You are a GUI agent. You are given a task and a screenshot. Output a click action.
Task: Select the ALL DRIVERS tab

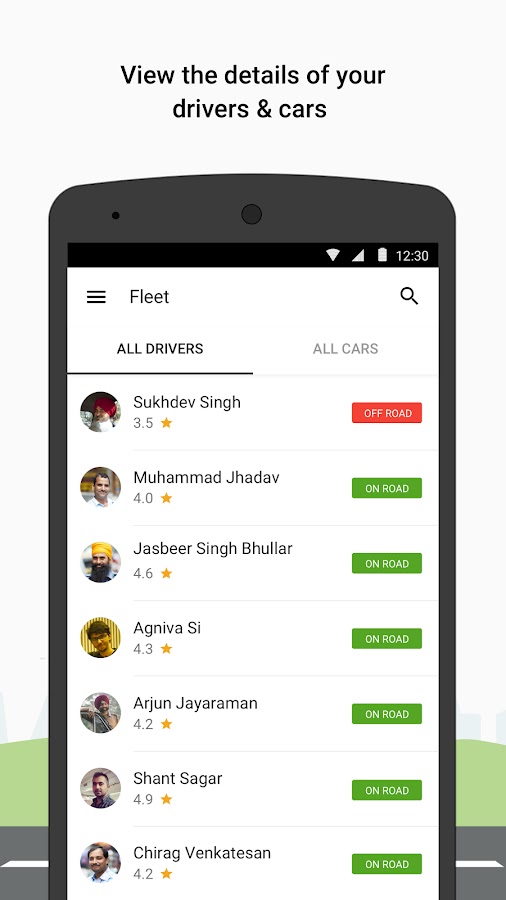tap(160, 348)
